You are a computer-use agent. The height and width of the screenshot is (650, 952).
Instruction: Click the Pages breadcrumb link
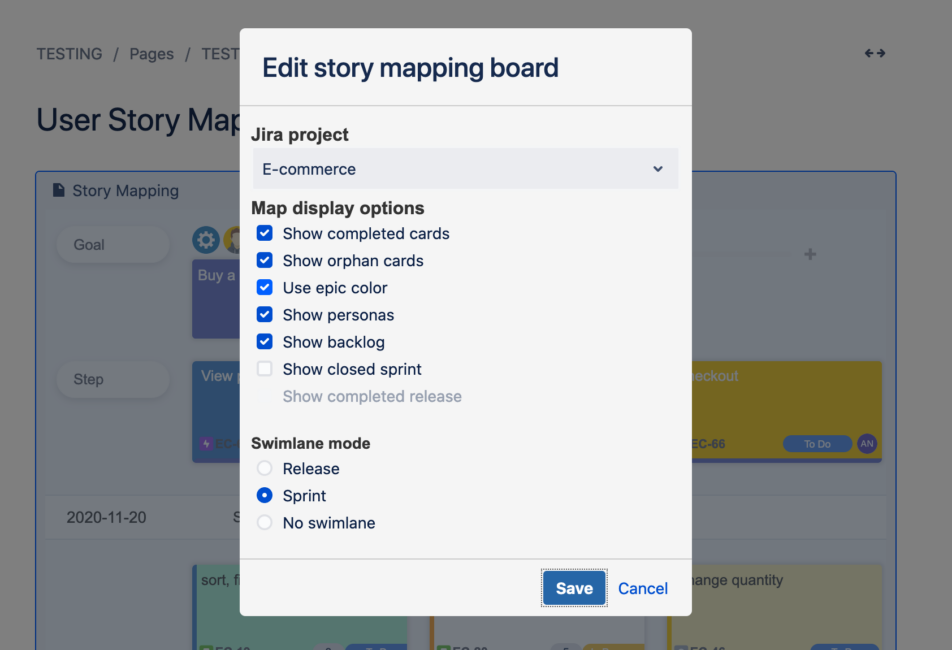point(151,53)
